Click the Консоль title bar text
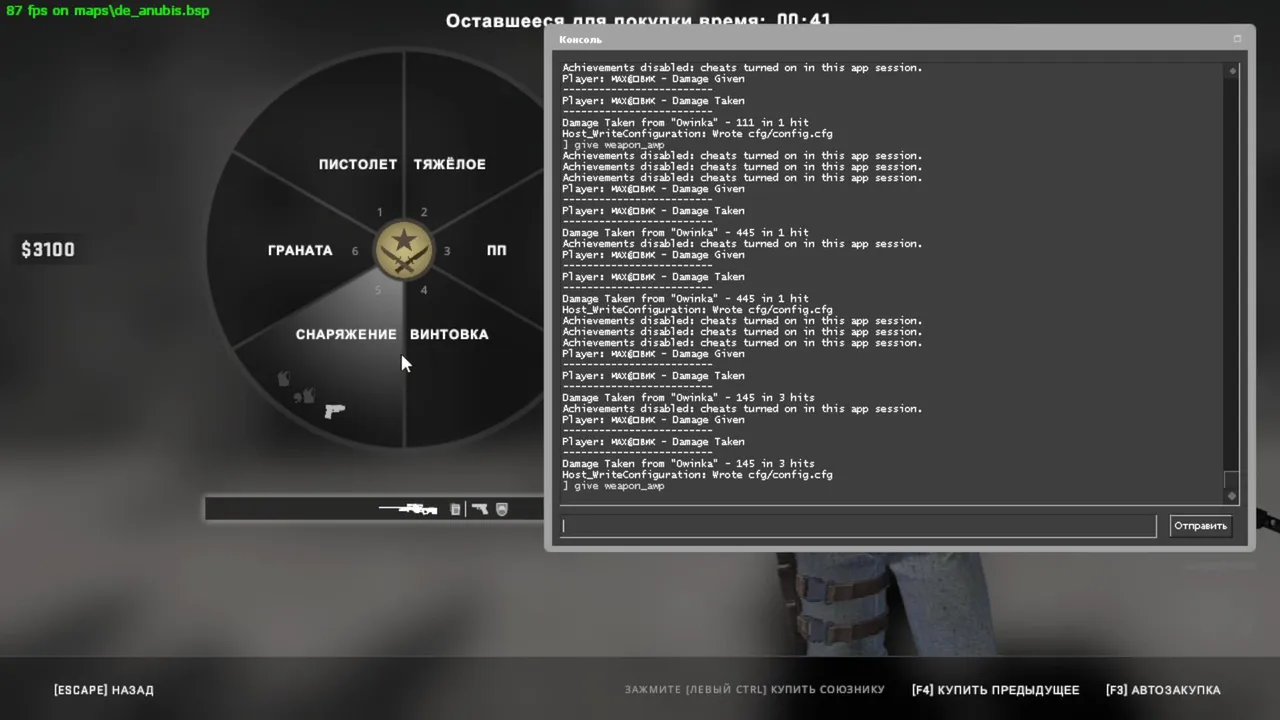 pyautogui.click(x=580, y=40)
